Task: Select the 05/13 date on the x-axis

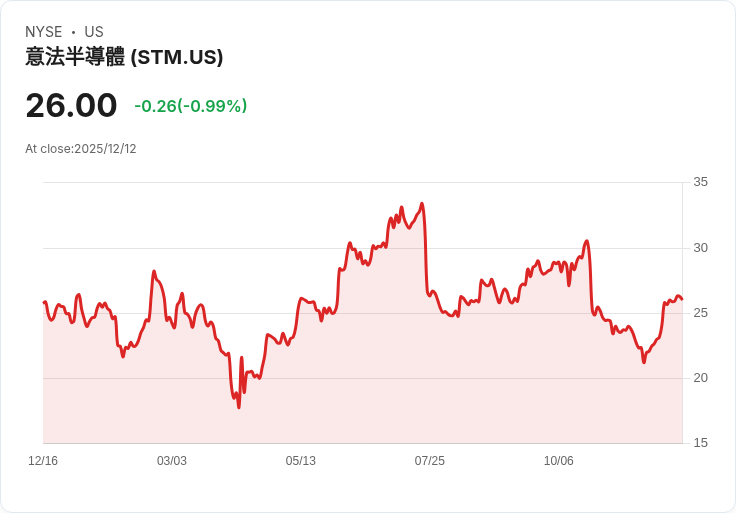Action: tap(301, 461)
